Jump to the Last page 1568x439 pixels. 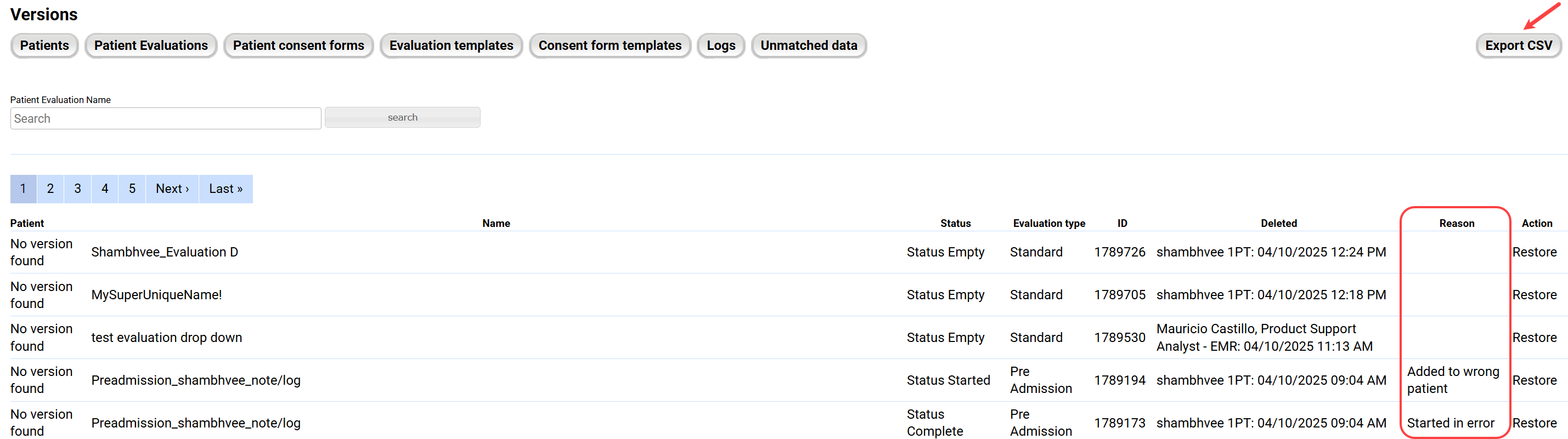pyautogui.click(x=226, y=189)
